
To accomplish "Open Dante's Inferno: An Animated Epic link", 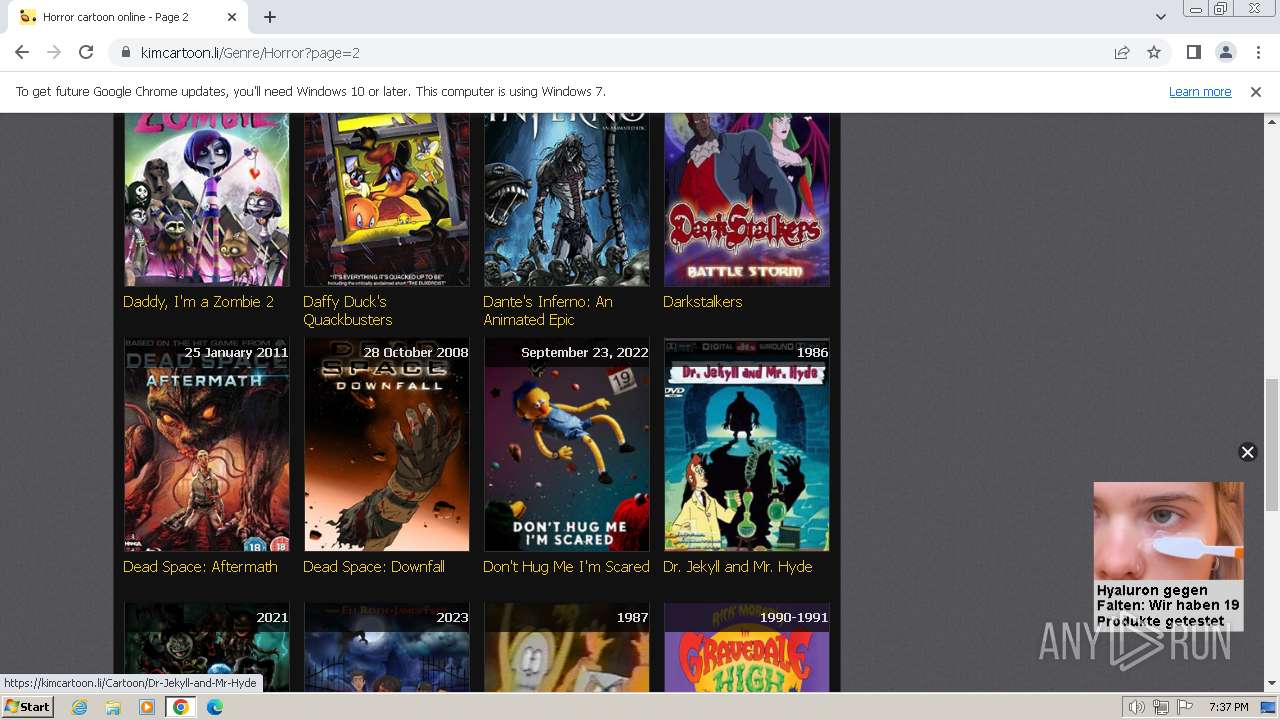I will (548, 310).
